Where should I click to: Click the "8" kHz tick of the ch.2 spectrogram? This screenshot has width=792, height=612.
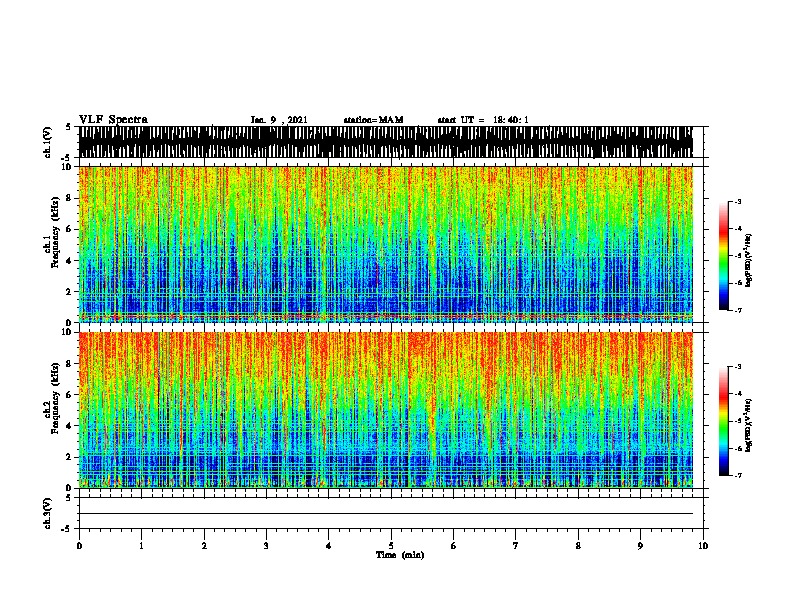point(70,364)
